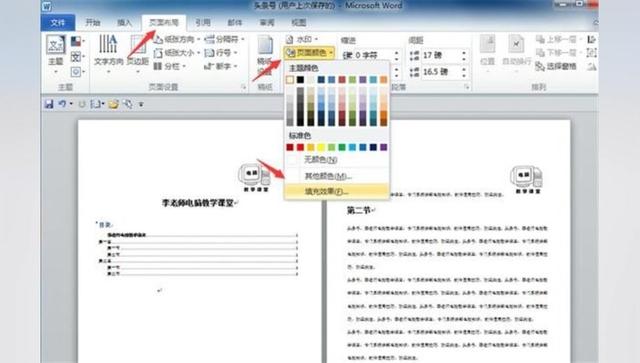Screen dimensions: 640x363
Task: Click the group objects icon
Action: pos(591,53)
